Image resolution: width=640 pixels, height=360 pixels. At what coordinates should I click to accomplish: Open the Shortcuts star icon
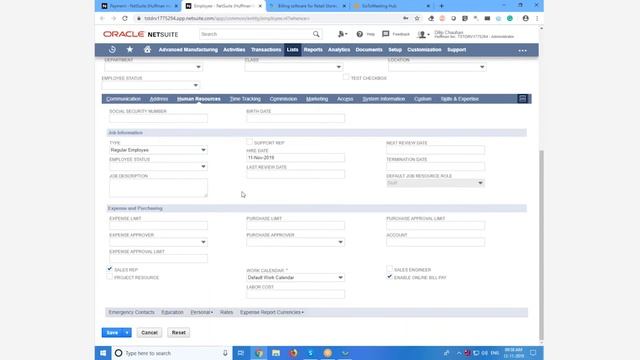point(130,49)
